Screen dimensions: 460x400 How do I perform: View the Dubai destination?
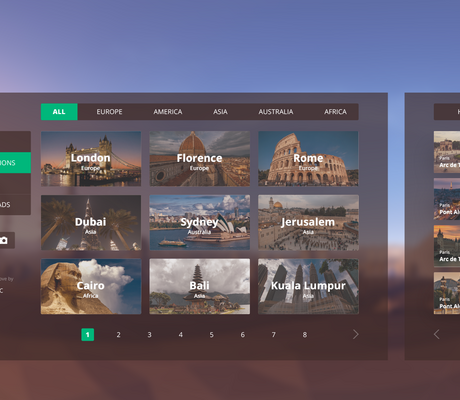point(91,223)
